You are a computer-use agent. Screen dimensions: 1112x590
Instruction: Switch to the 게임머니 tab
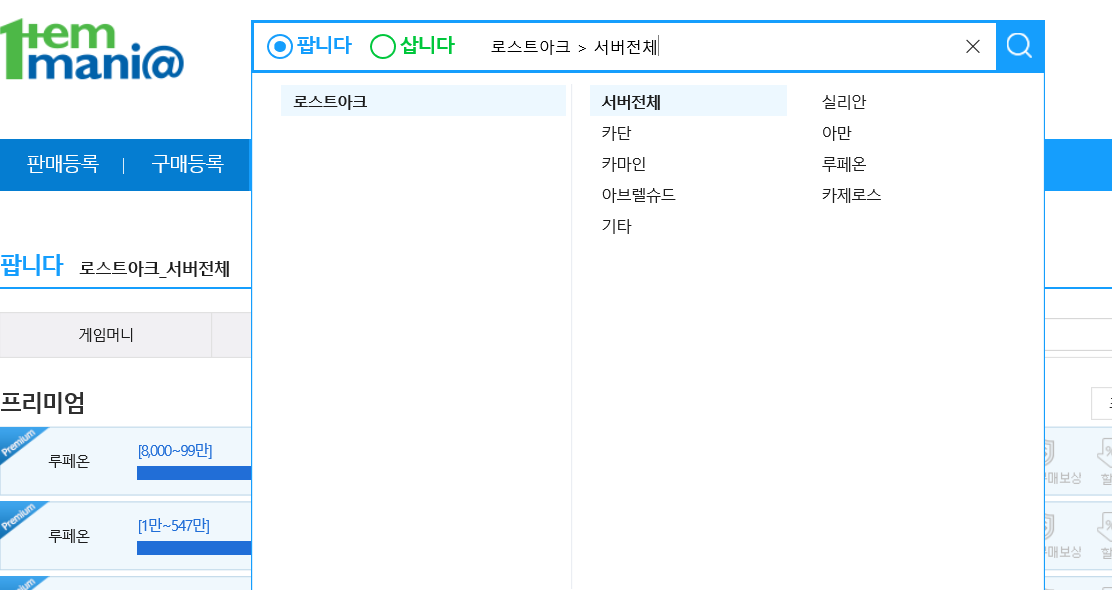click(x=106, y=335)
